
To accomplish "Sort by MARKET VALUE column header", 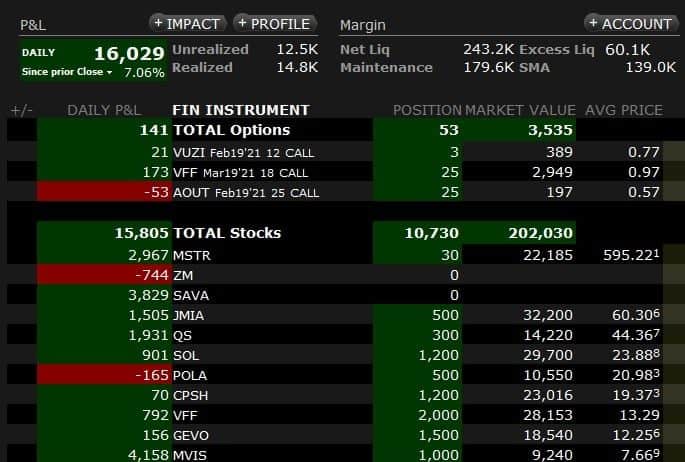I will coord(520,110).
